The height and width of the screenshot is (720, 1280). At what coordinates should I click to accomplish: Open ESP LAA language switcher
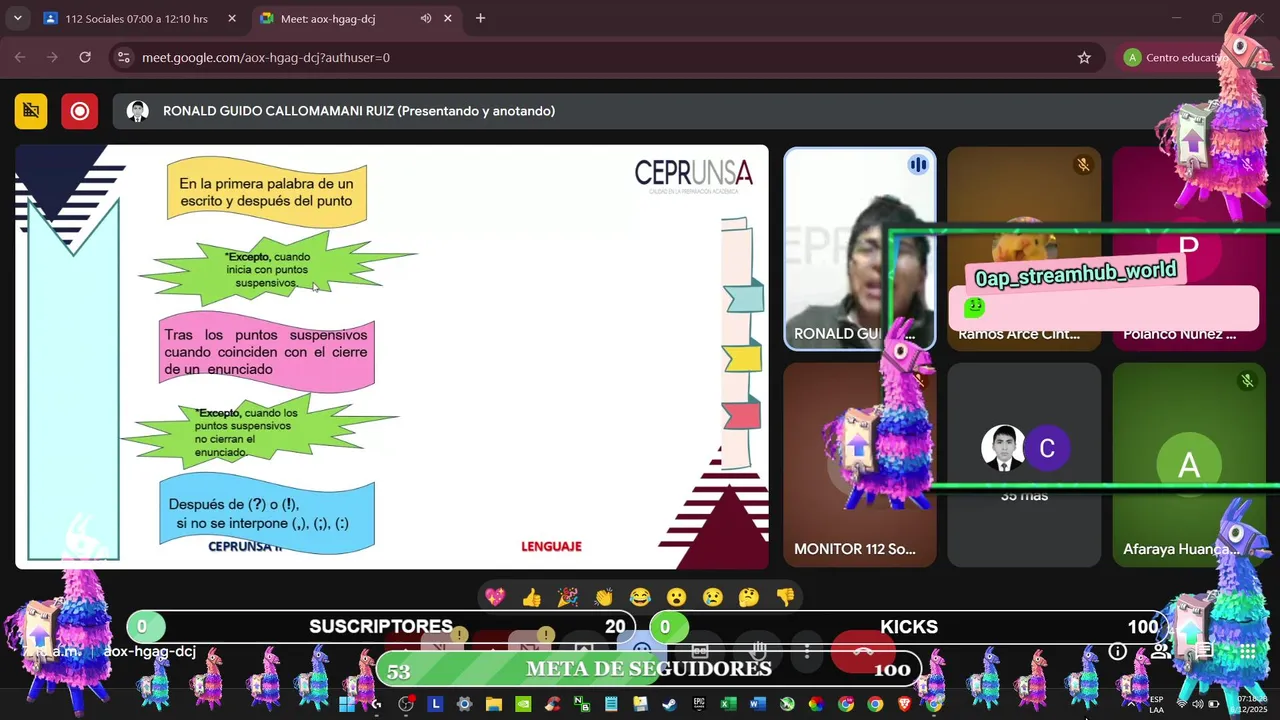1156,704
